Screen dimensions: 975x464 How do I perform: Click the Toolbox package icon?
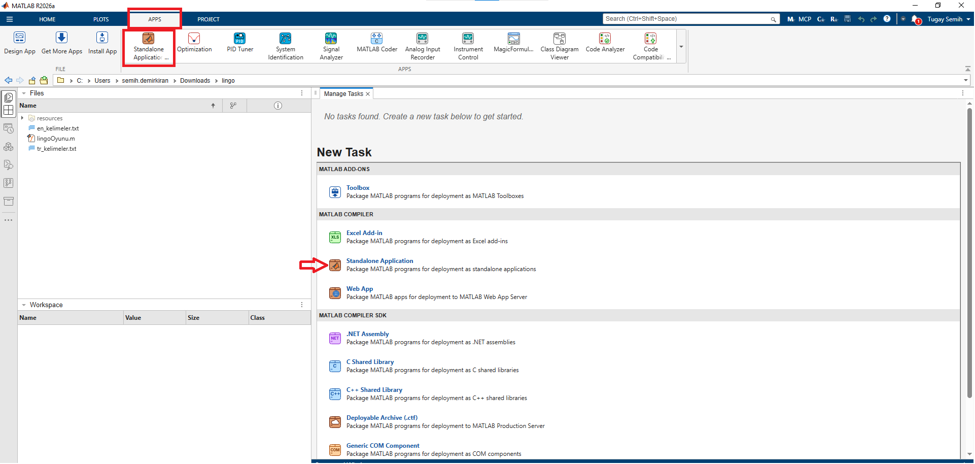(x=335, y=192)
